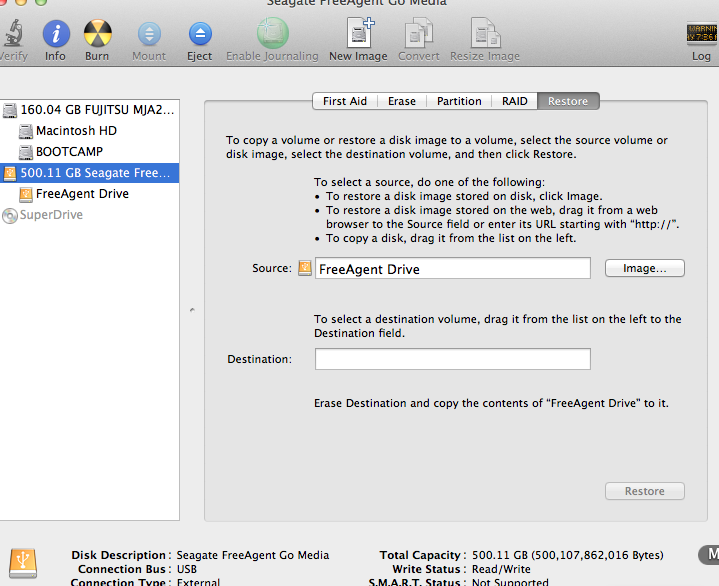Click the Log toolbar label
This screenshot has height=586, width=719.
[x=701, y=56]
